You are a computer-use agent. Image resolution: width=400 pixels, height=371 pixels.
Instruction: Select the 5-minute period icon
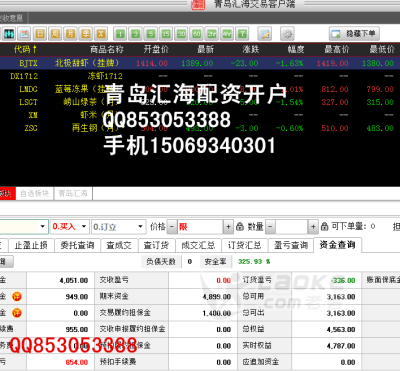151,33
